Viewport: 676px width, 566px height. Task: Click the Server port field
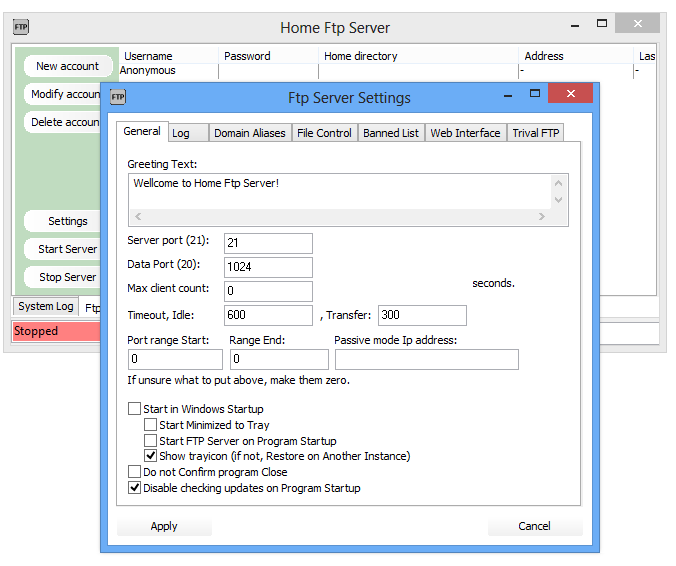tap(268, 243)
